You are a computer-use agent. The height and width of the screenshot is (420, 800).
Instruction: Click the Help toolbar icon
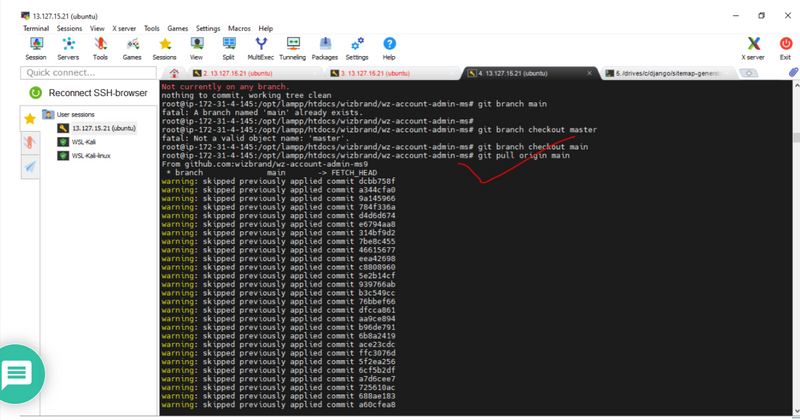389,48
